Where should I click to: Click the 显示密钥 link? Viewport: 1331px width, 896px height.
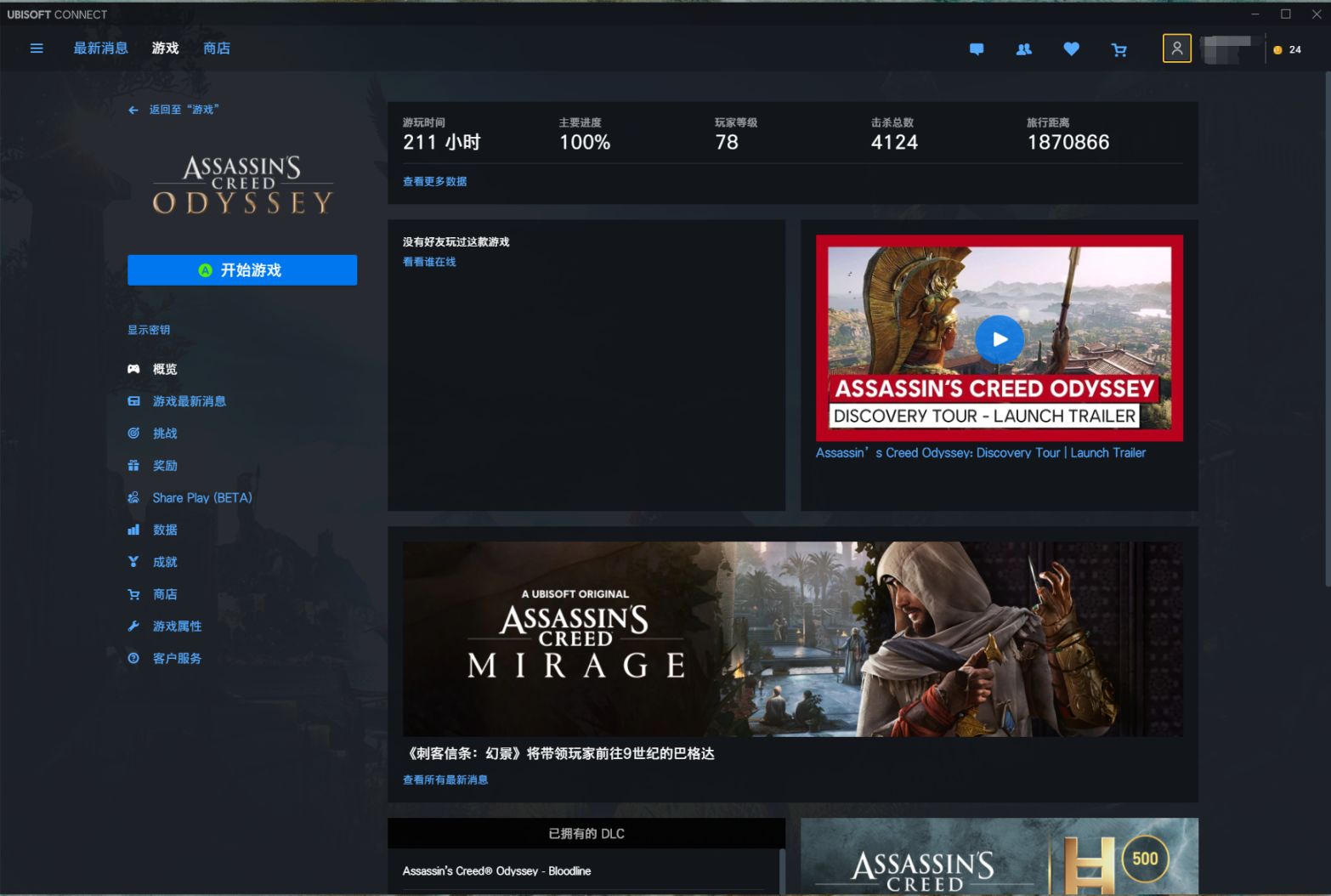coord(149,330)
